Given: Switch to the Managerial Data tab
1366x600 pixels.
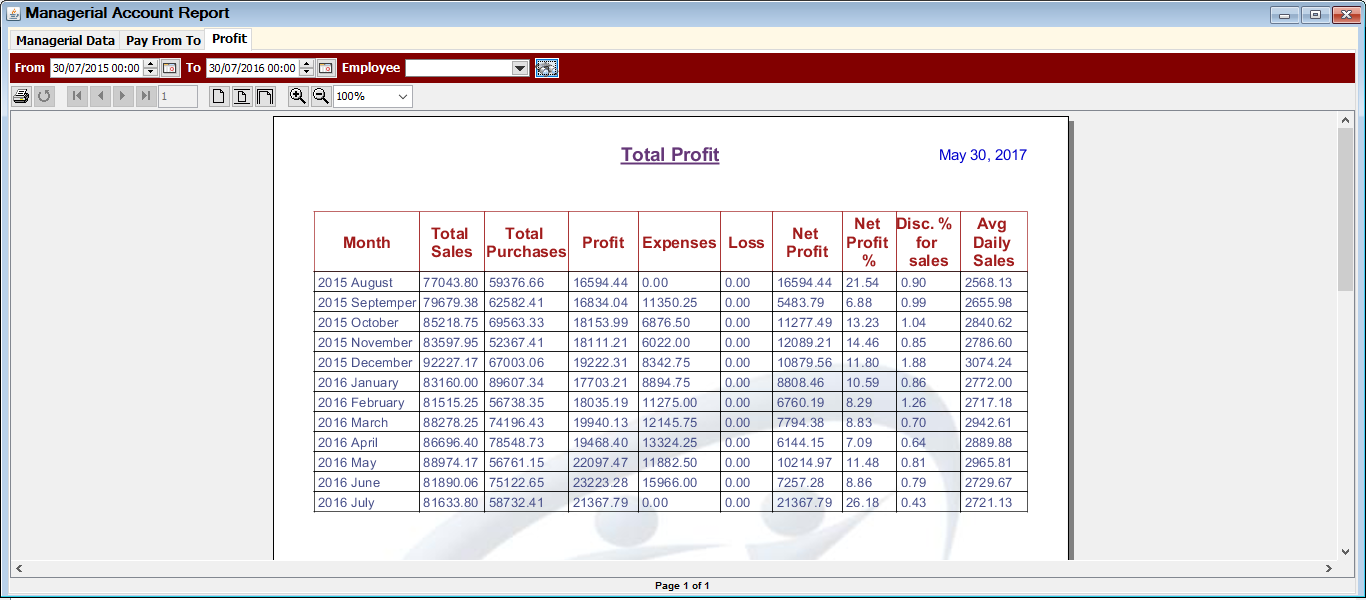Looking at the screenshot, I should click(x=65, y=41).
